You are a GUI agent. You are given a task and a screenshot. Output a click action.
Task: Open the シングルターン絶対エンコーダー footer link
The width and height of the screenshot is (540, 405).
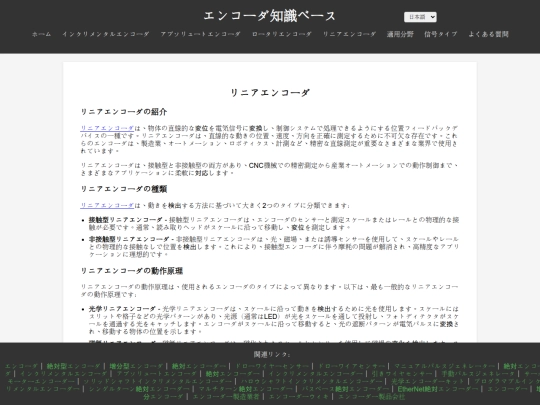coord(139,389)
